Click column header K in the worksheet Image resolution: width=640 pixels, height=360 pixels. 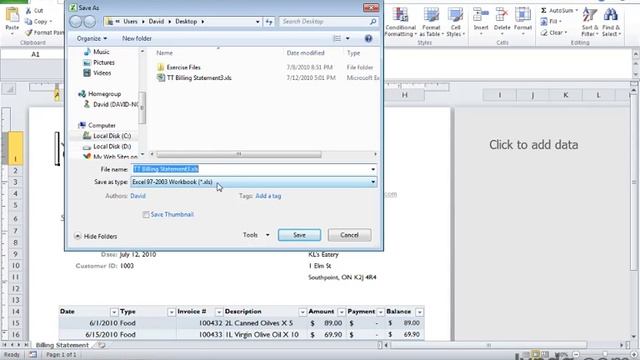coord(565,95)
